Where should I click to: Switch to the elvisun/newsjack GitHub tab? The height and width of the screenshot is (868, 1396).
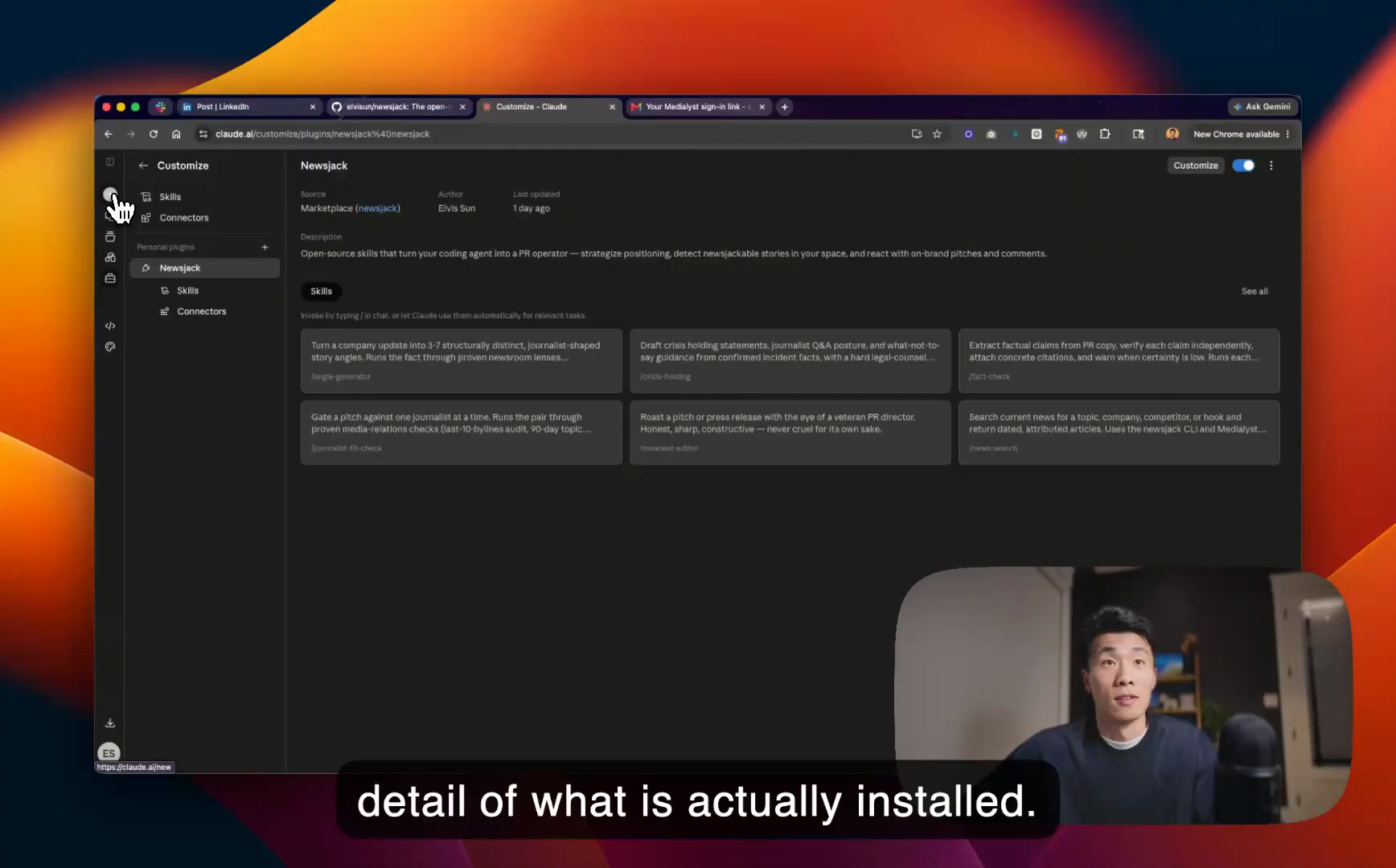tap(398, 107)
